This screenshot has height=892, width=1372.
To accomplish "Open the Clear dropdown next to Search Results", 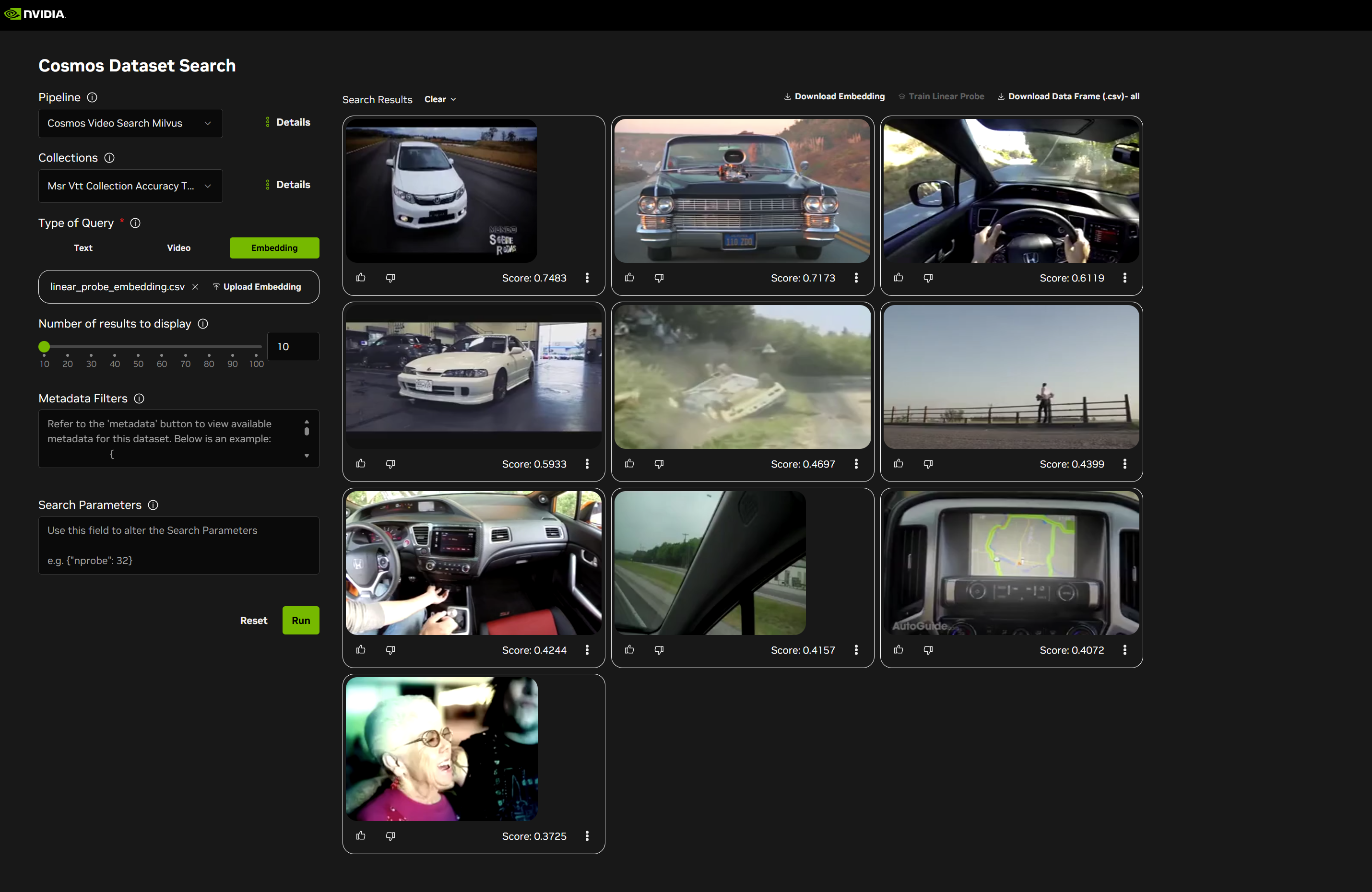I will coord(440,100).
